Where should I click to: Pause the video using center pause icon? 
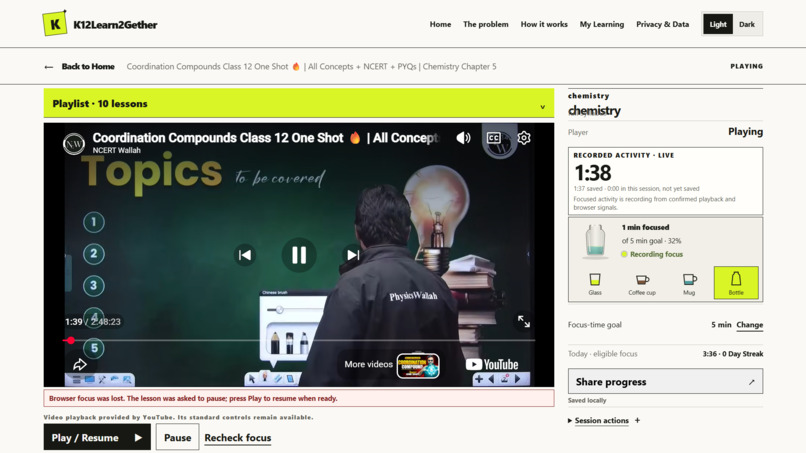point(299,255)
